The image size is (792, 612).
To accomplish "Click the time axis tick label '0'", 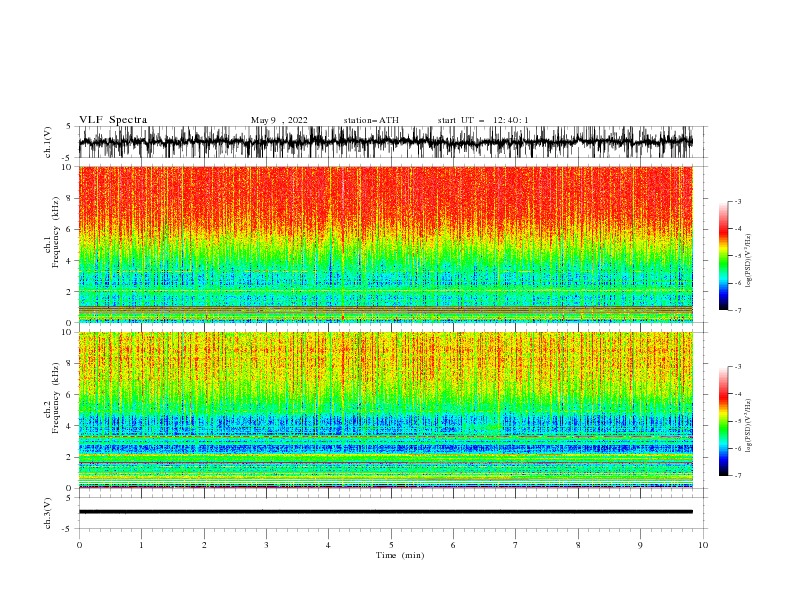I will (x=79, y=545).
